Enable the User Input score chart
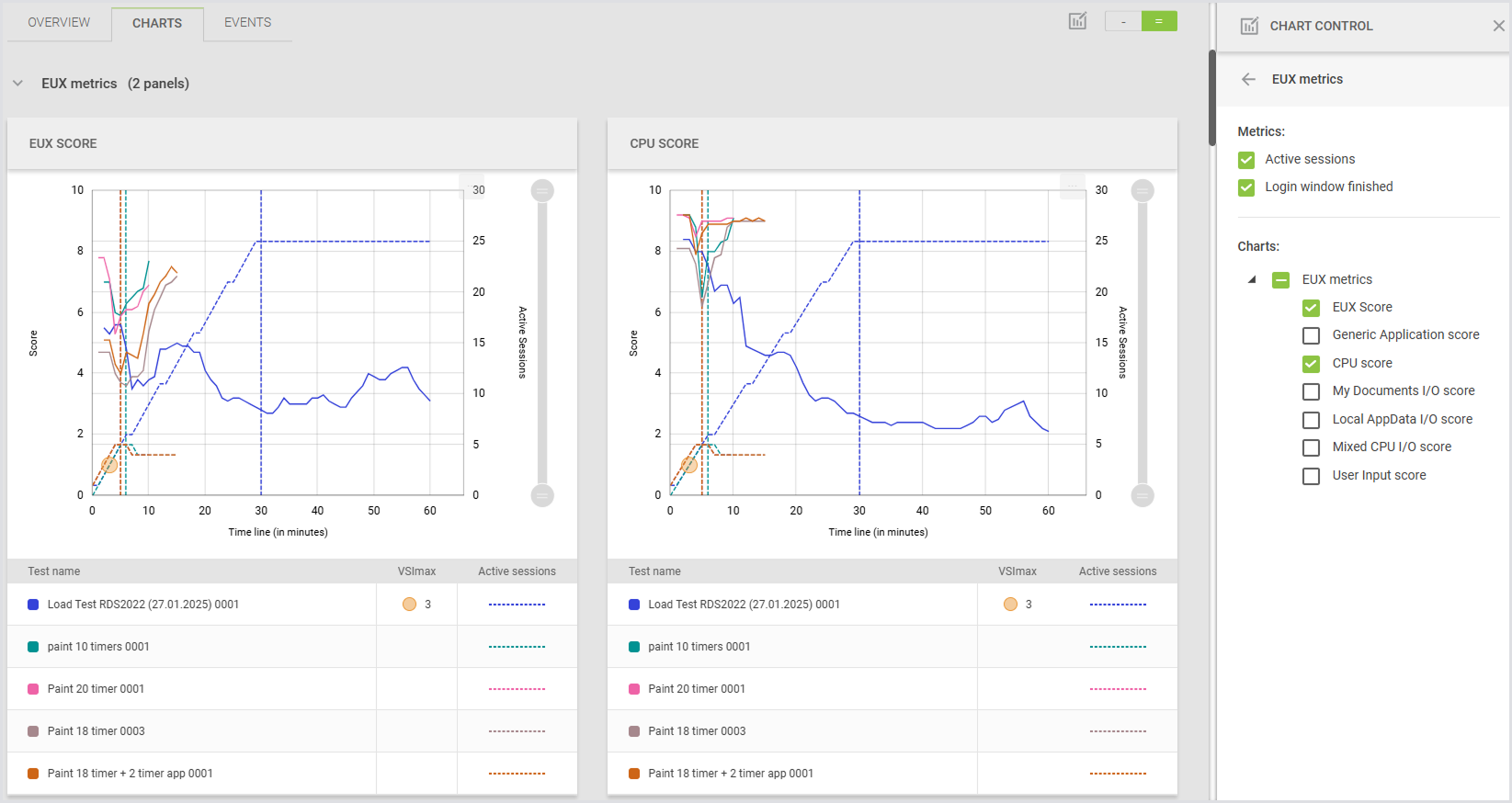 pyautogui.click(x=1312, y=476)
